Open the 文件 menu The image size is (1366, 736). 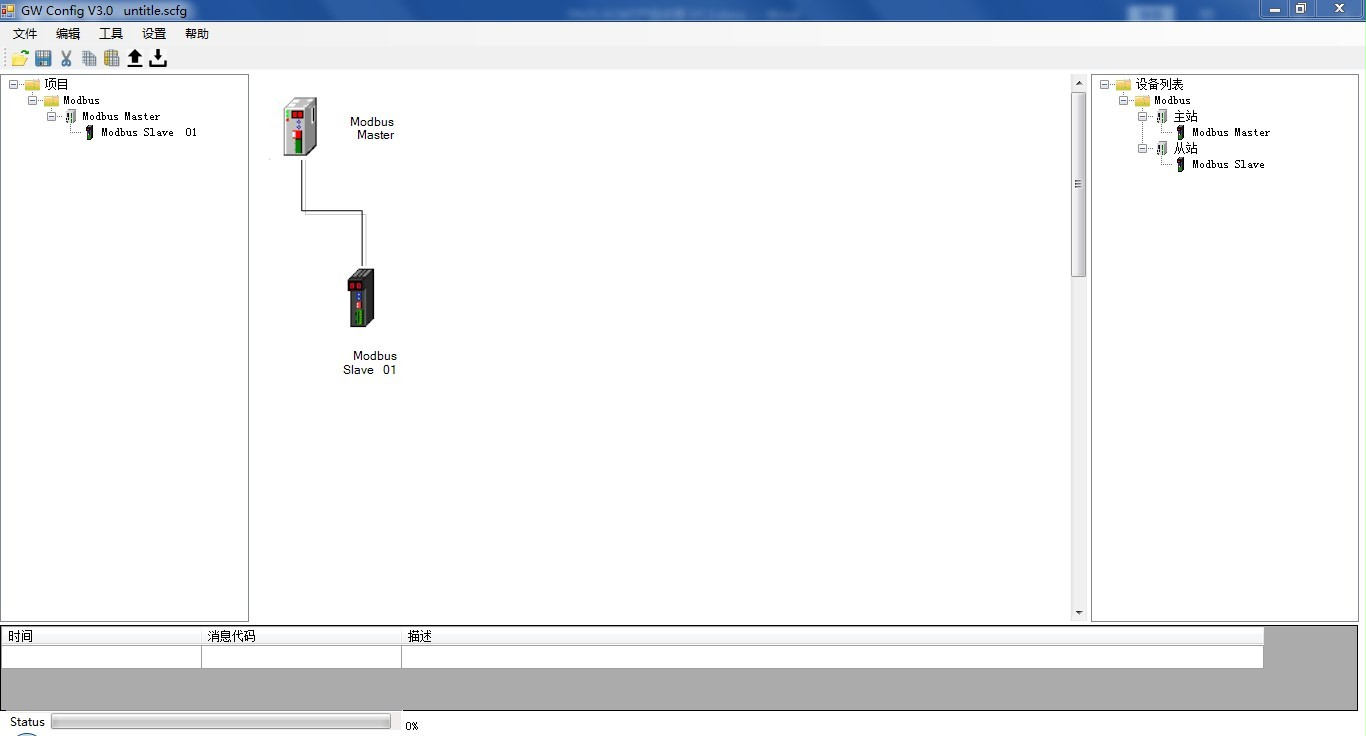[x=25, y=34]
